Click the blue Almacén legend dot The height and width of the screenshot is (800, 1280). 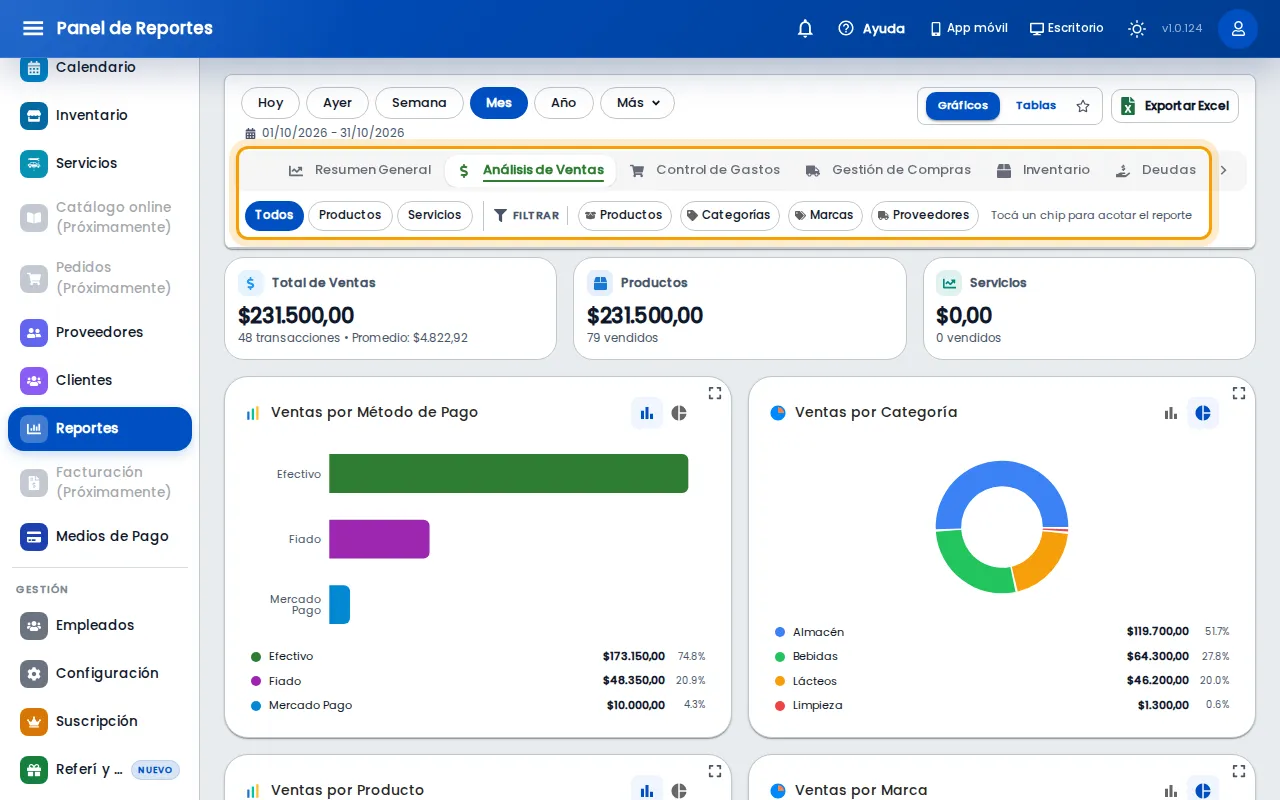click(780, 632)
